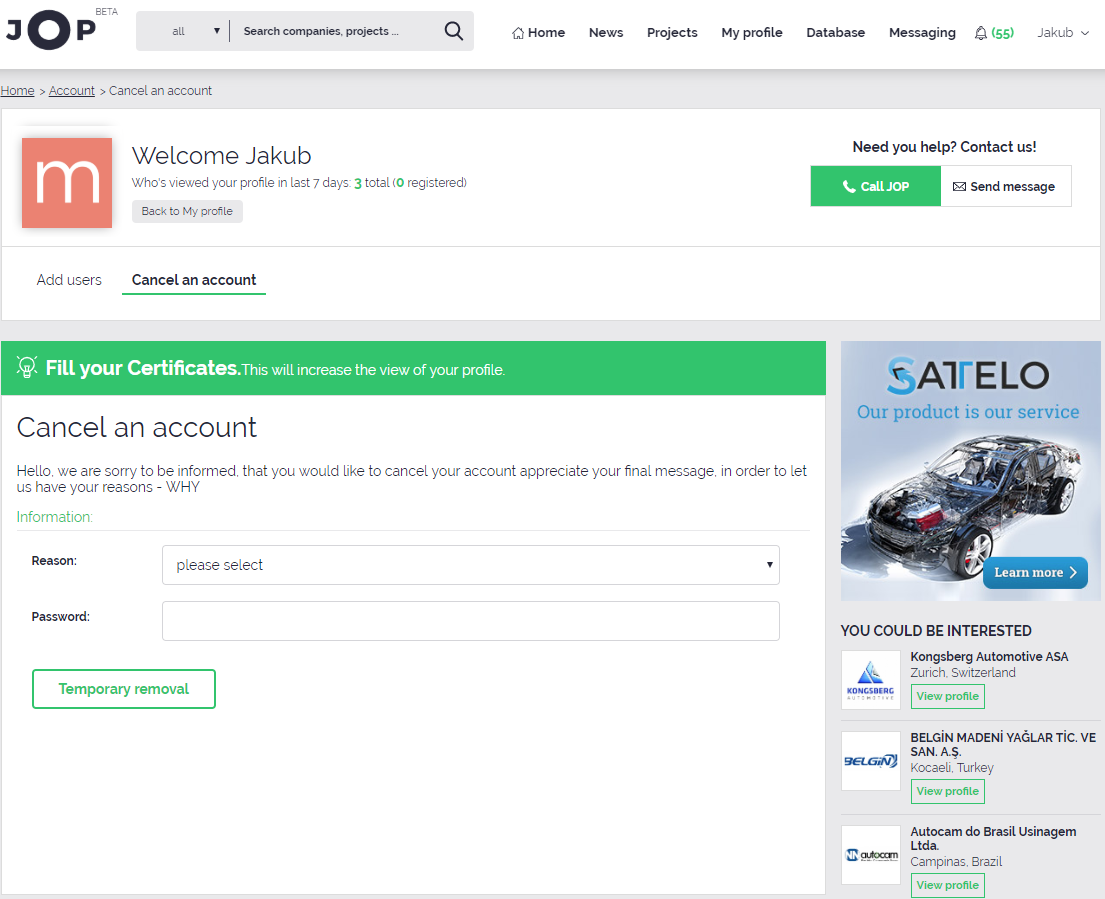Open the Database navigation item
Screen dimensions: 1105x899
click(x=836, y=32)
